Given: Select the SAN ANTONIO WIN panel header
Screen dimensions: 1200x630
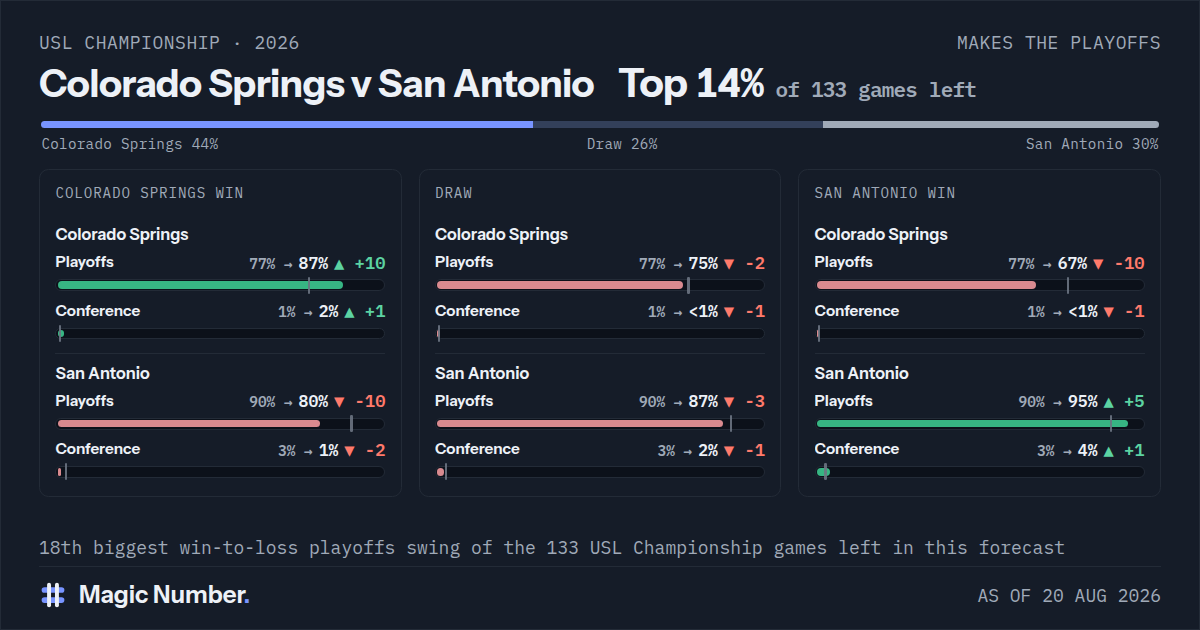Looking at the screenshot, I should click(885, 193).
